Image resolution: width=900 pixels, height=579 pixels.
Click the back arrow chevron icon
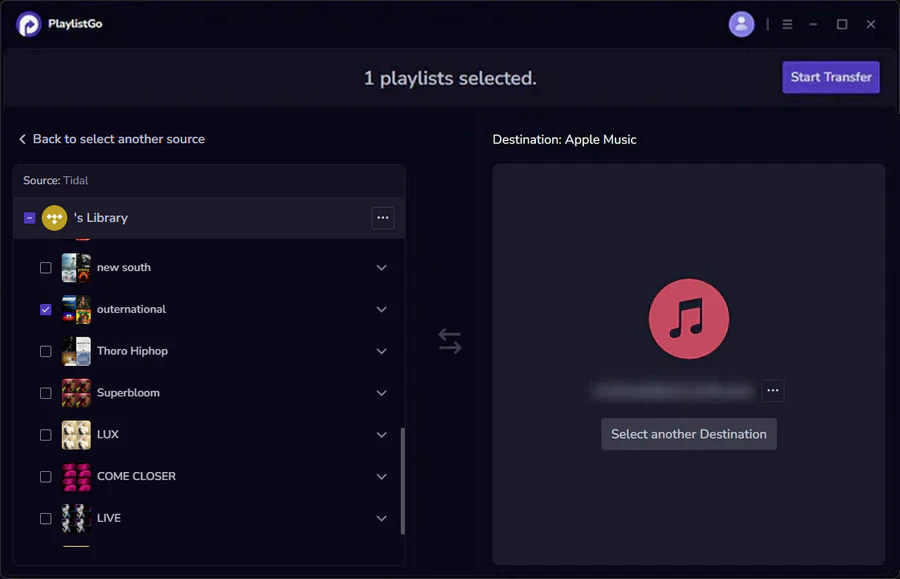[22, 139]
